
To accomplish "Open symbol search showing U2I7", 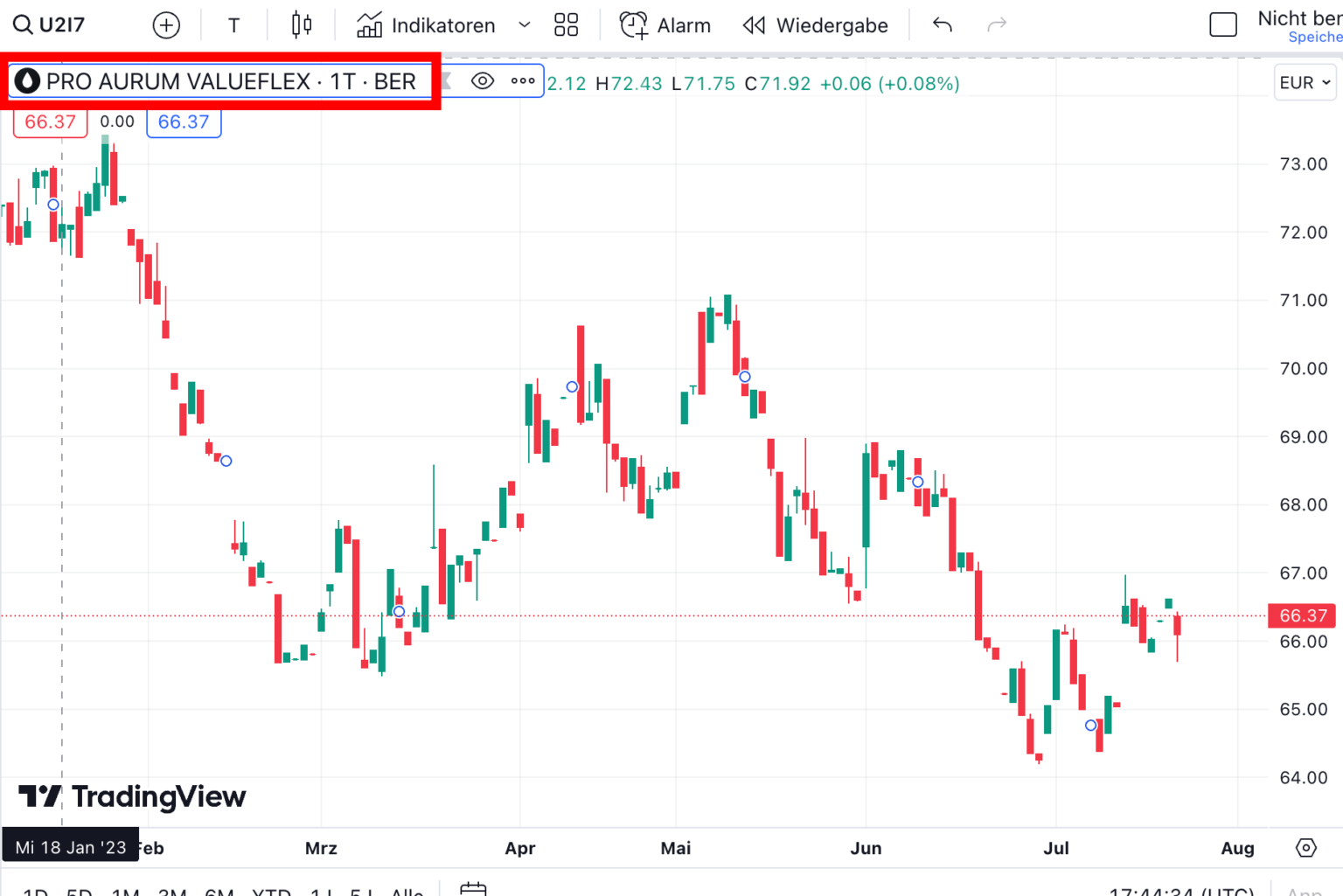I will click(50, 24).
